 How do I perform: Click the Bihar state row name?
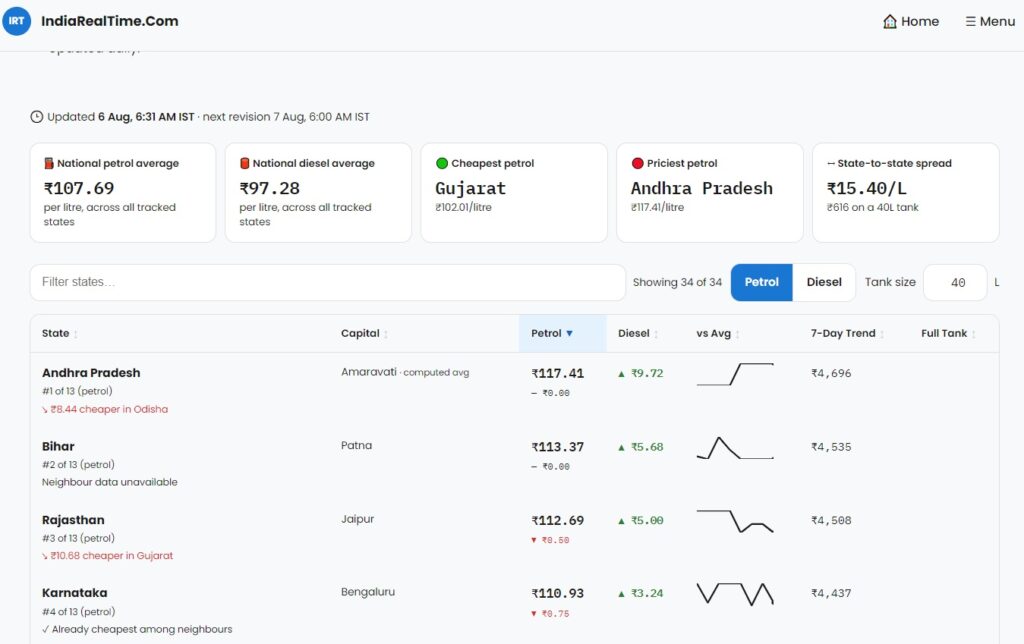tap(58, 447)
